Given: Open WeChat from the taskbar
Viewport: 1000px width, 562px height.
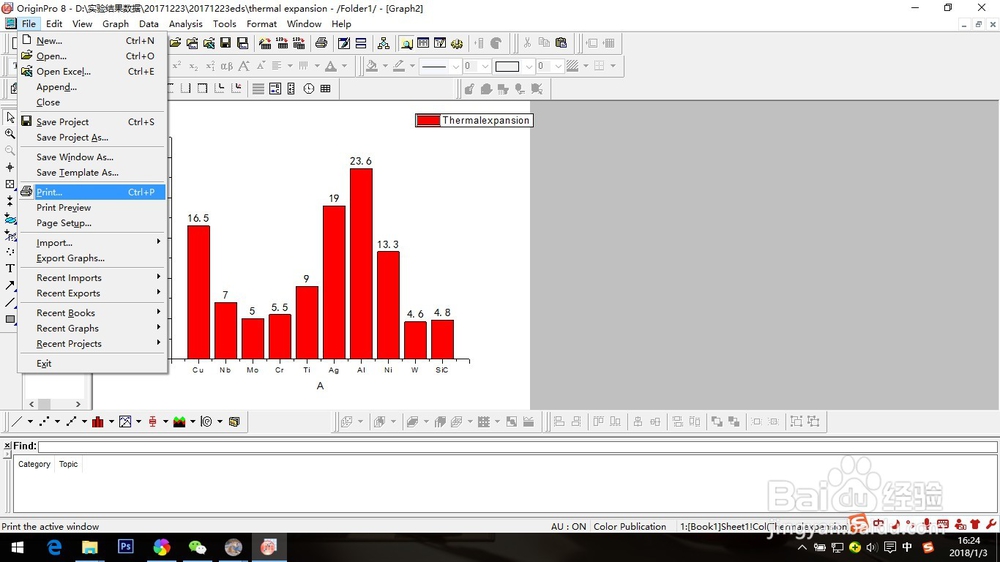Looking at the screenshot, I should pos(197,547).
